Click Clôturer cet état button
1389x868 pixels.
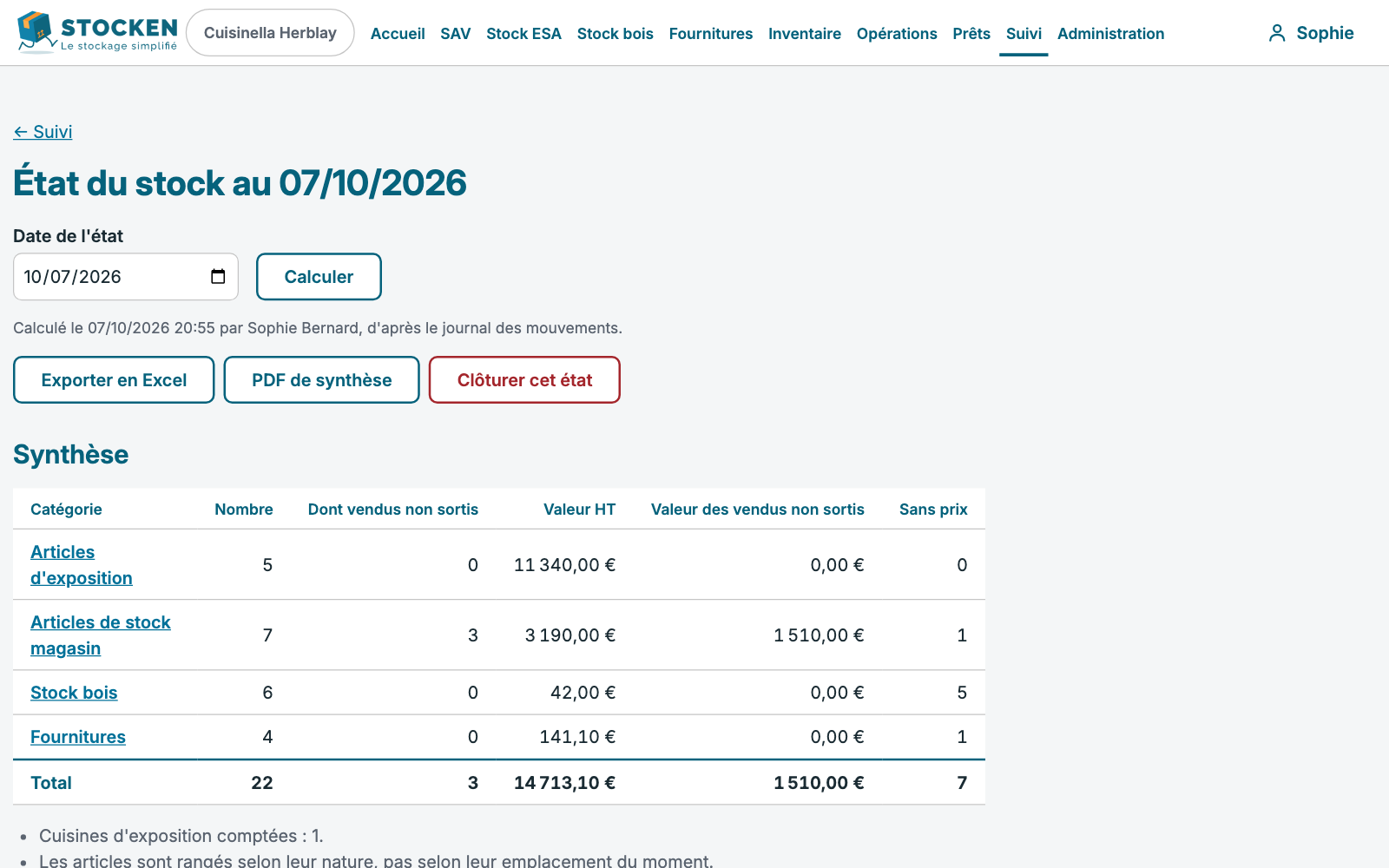524,380
